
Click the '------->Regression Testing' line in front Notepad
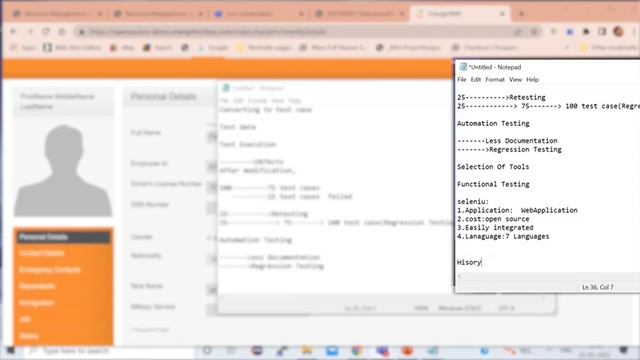pos(509,149)
